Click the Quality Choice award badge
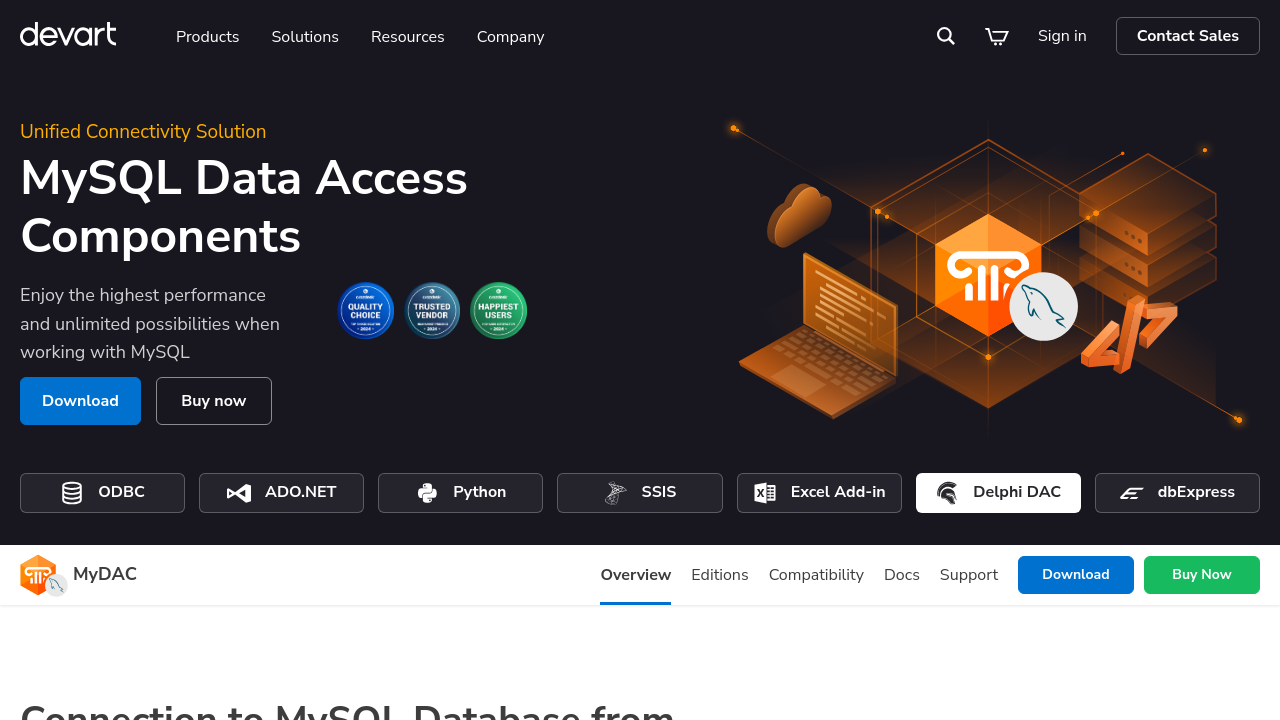Image resolution: width=1280 pixels, height=720 pixels. pos(366,310)
